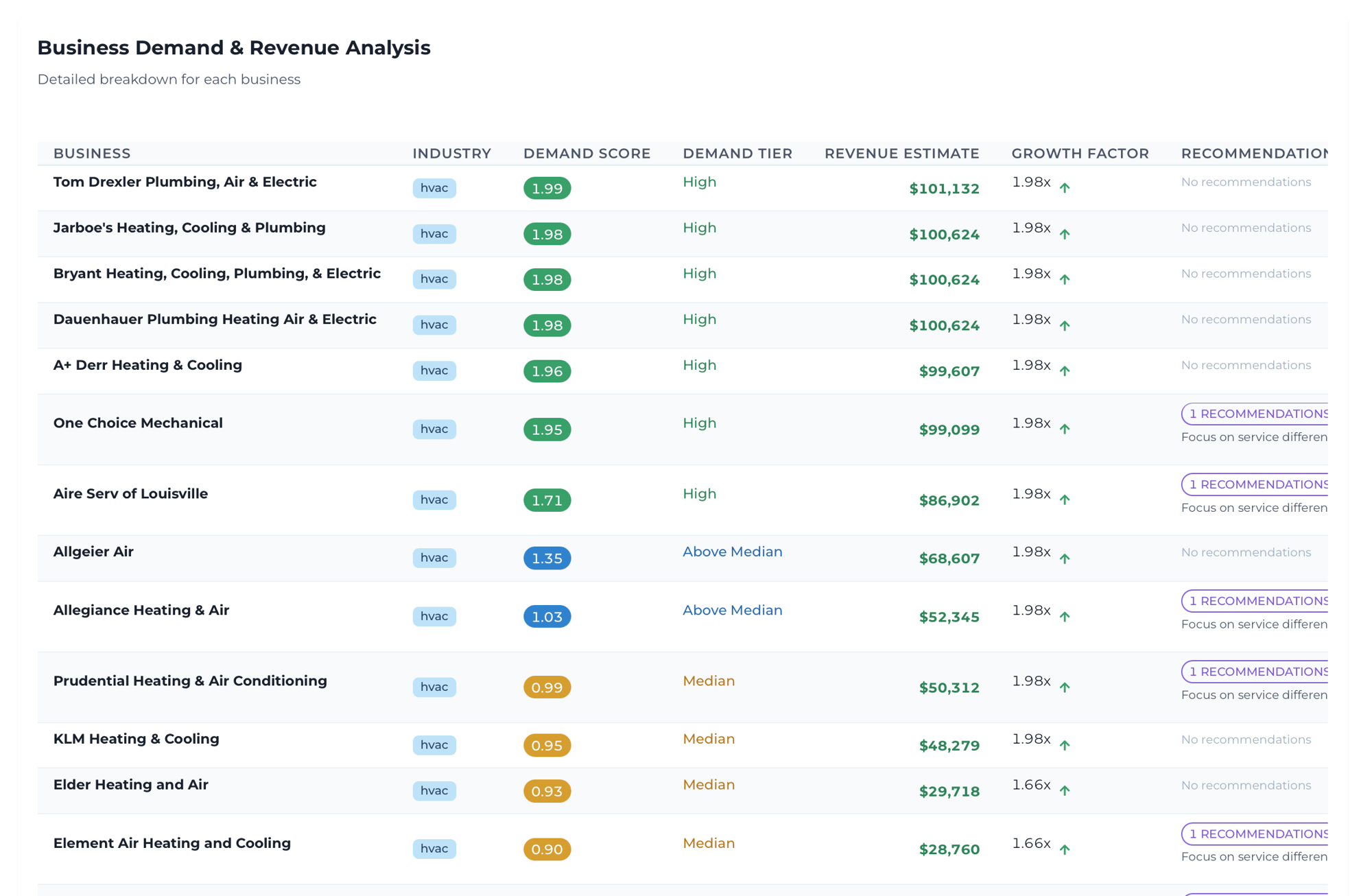Click up arrow in A+ Derr row
The width and height of the screenshot is (1372, 896).
pos(1065,371)
